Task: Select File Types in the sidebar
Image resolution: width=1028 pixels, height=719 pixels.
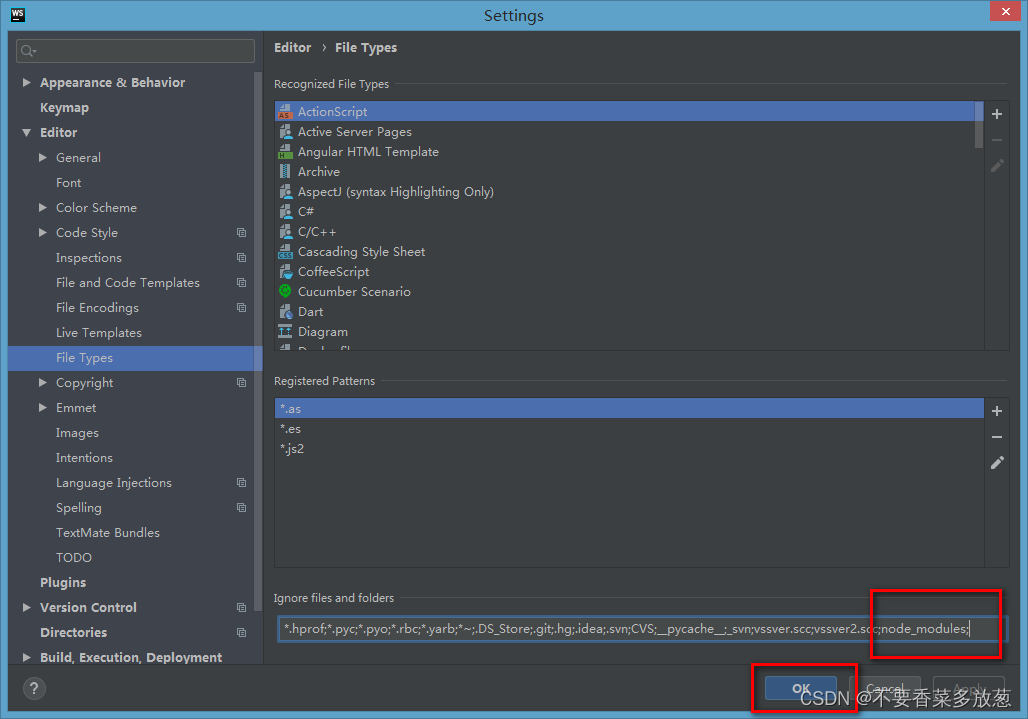Action: (84, 357)
